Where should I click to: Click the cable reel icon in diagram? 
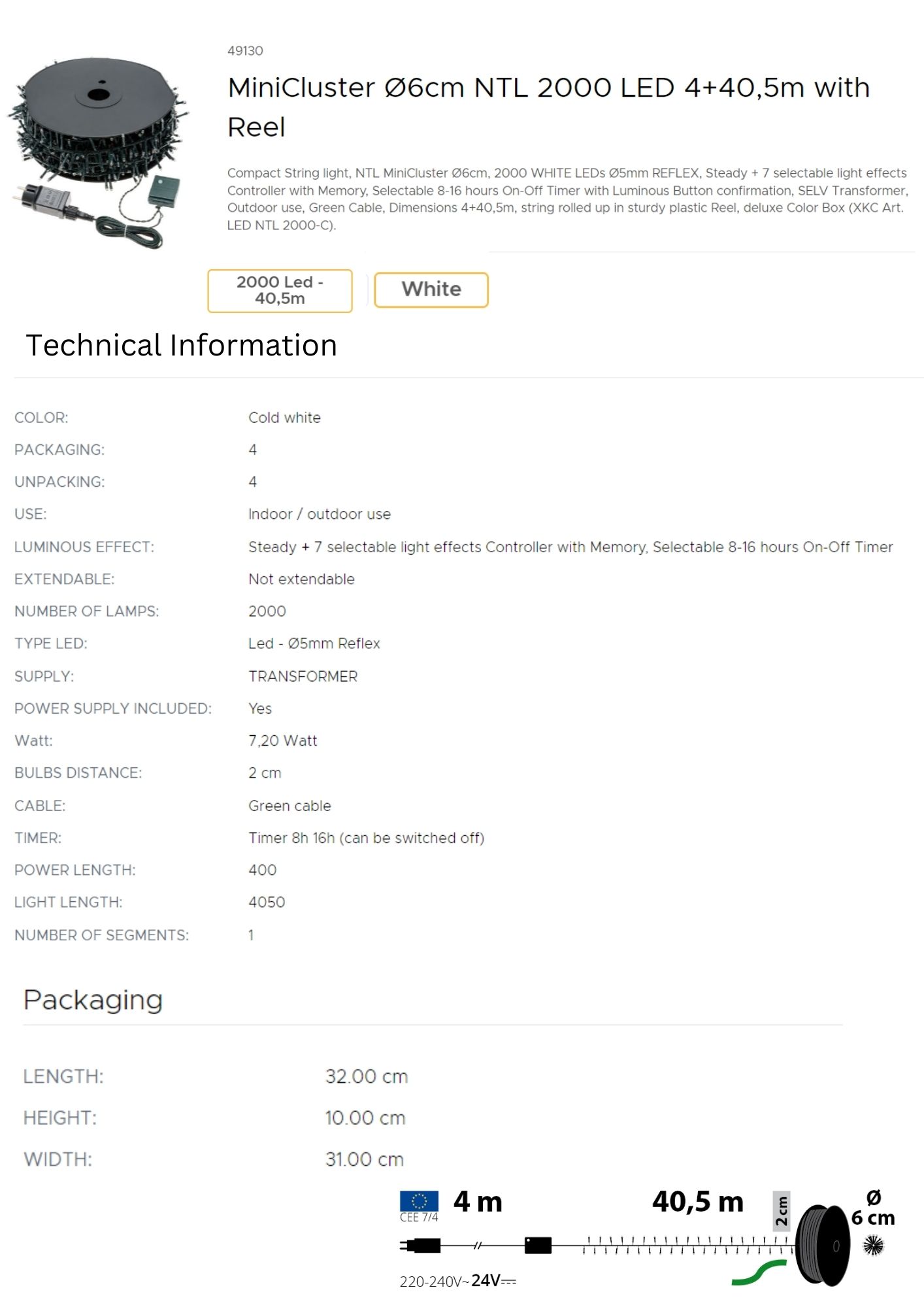point(823,1246)
